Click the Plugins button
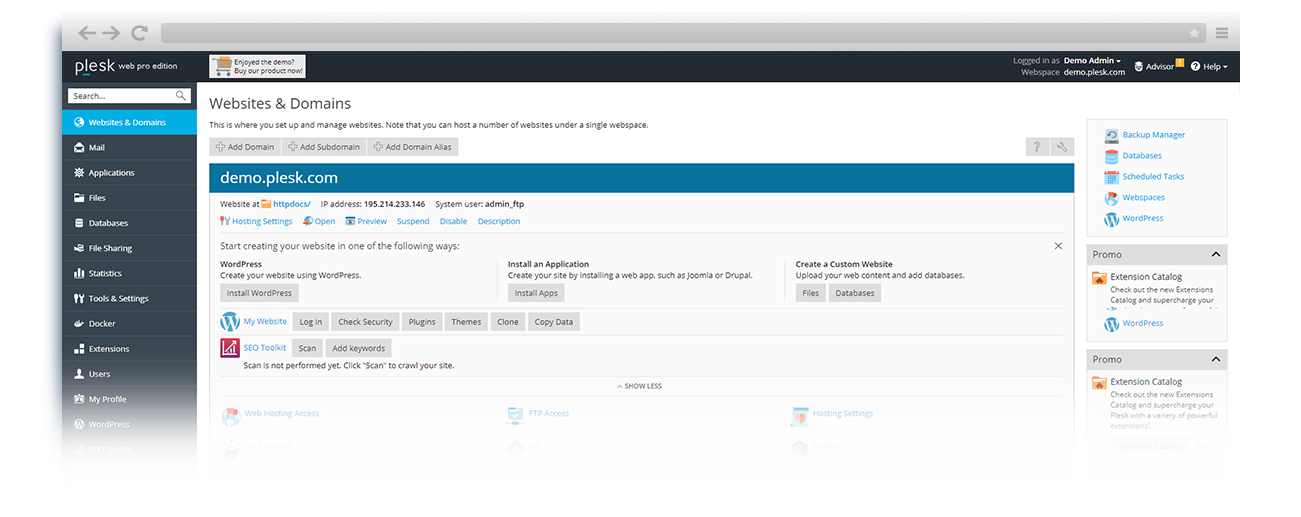This screenshot has height=517, width=1301. [x=422, y=322]
